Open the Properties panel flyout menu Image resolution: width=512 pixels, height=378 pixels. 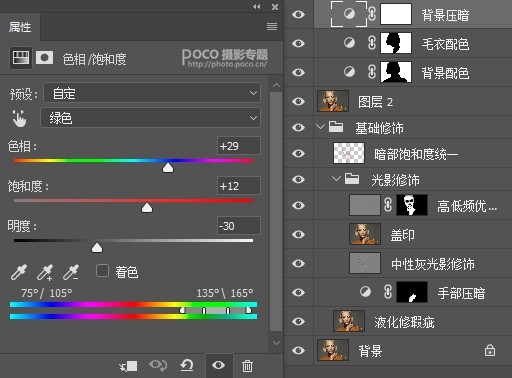(x=272, y=26)
